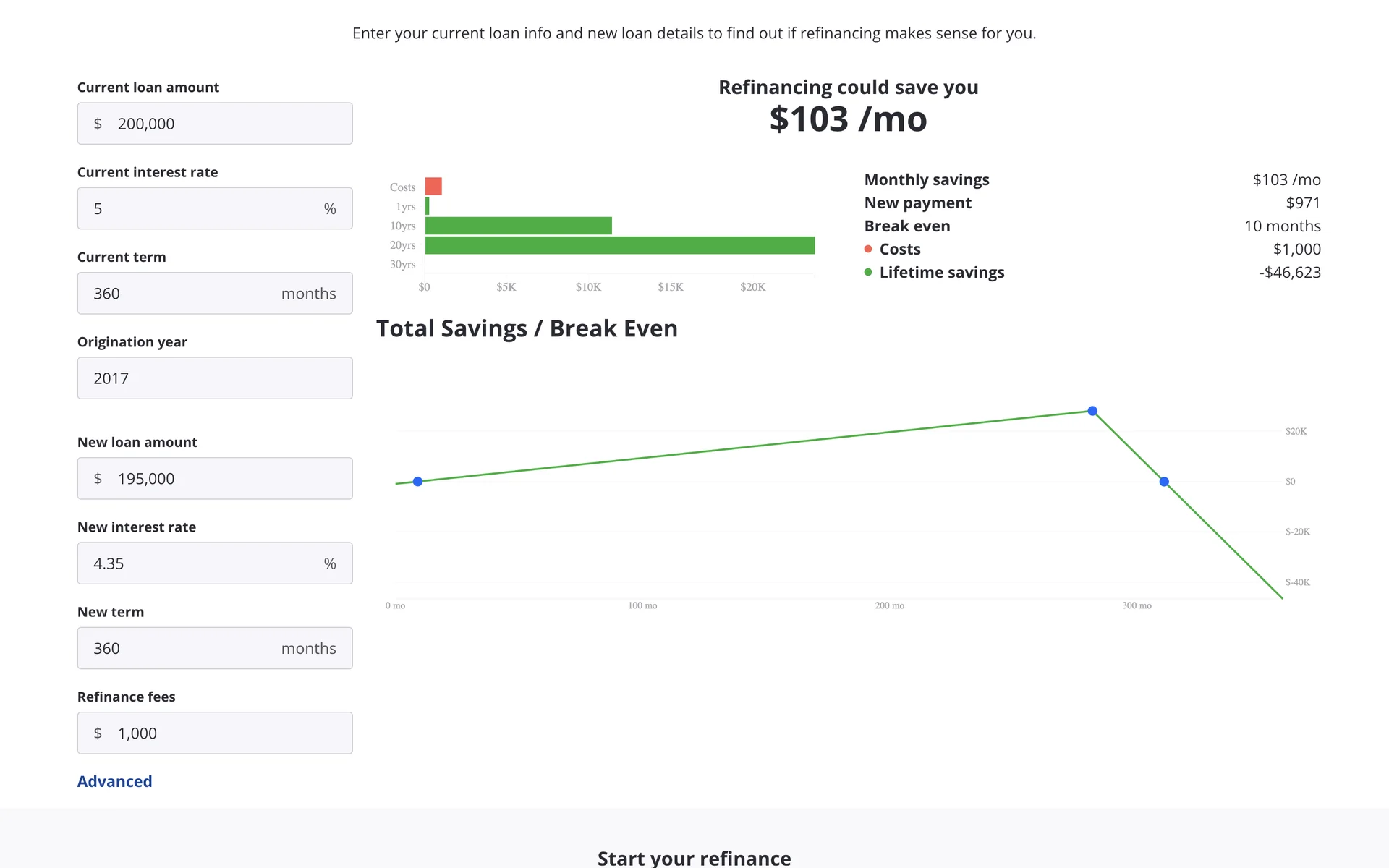The height and width of the screenshot is (868, 1389).
Task: Click the Total Savings / Break Even heading
Action: pos(527,328)
